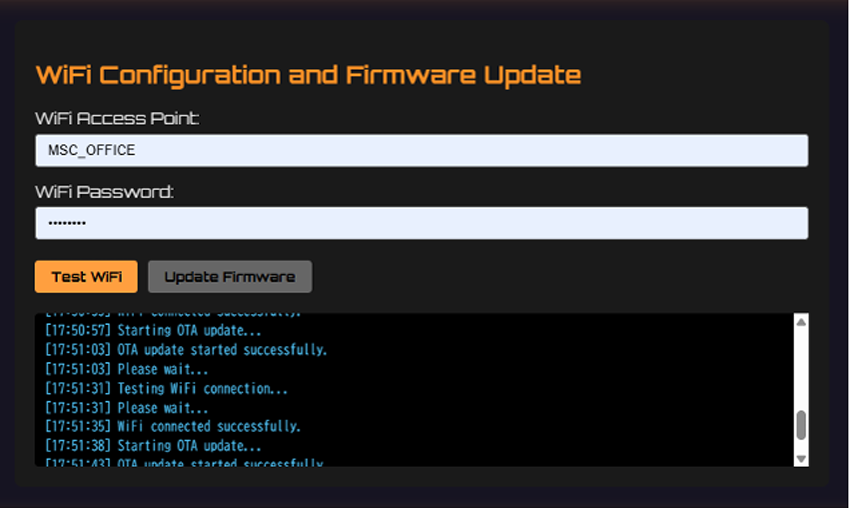Click the empty scrollbar track above the thumb
The image size is (850, 508).
point(800,370)
